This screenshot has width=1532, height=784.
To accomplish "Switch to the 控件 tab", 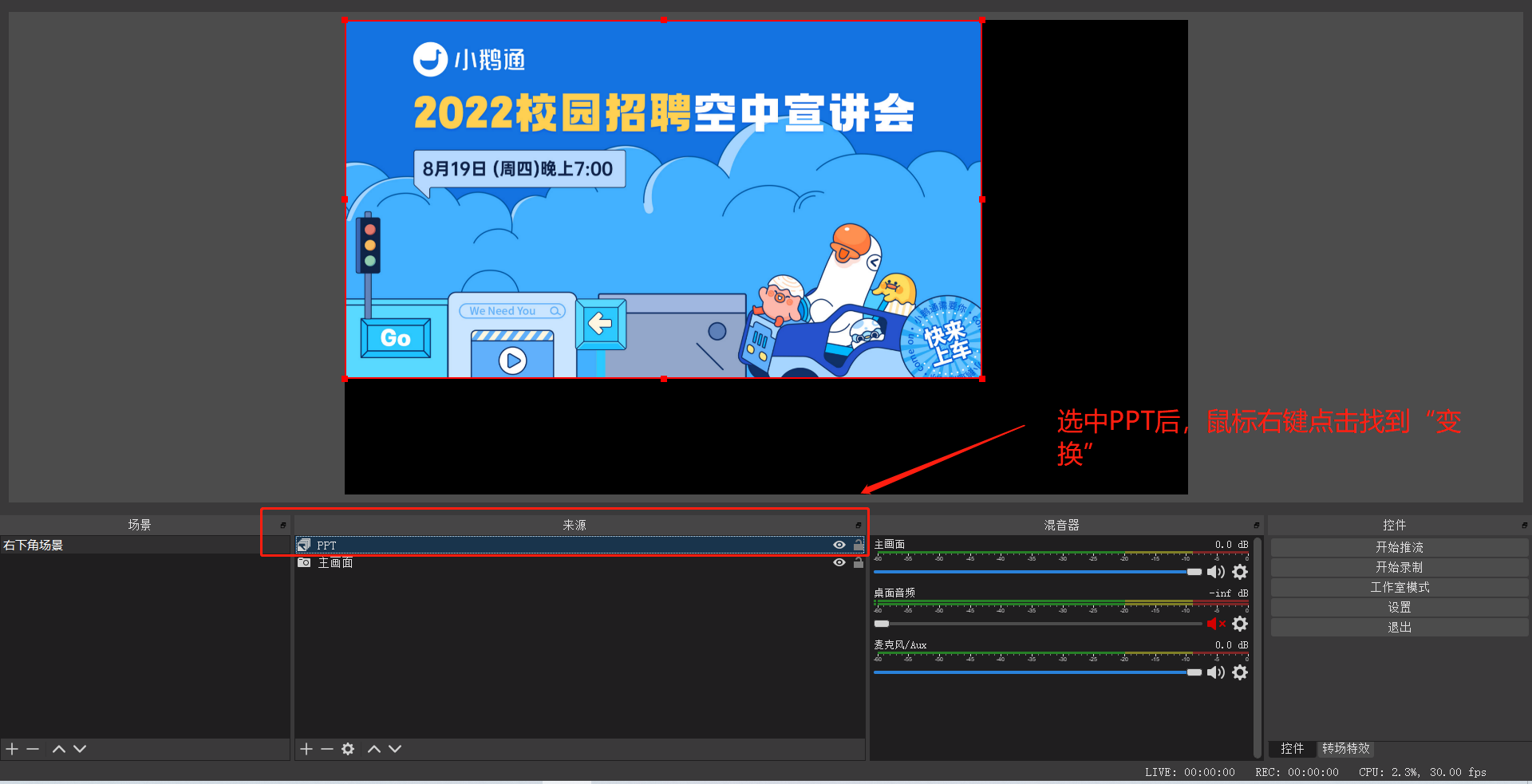I will click(1293, 748).
